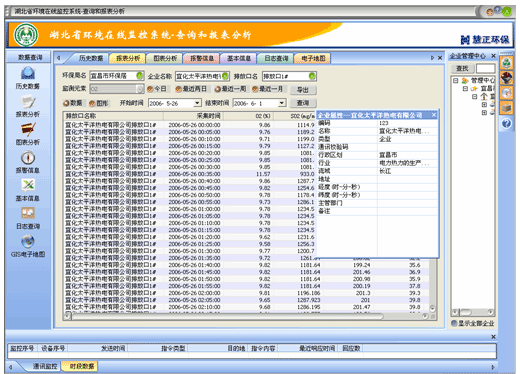This screenshot has width=520, height=374.
Task: Open 开始时间 date dropdown
Action: [198, 103]
